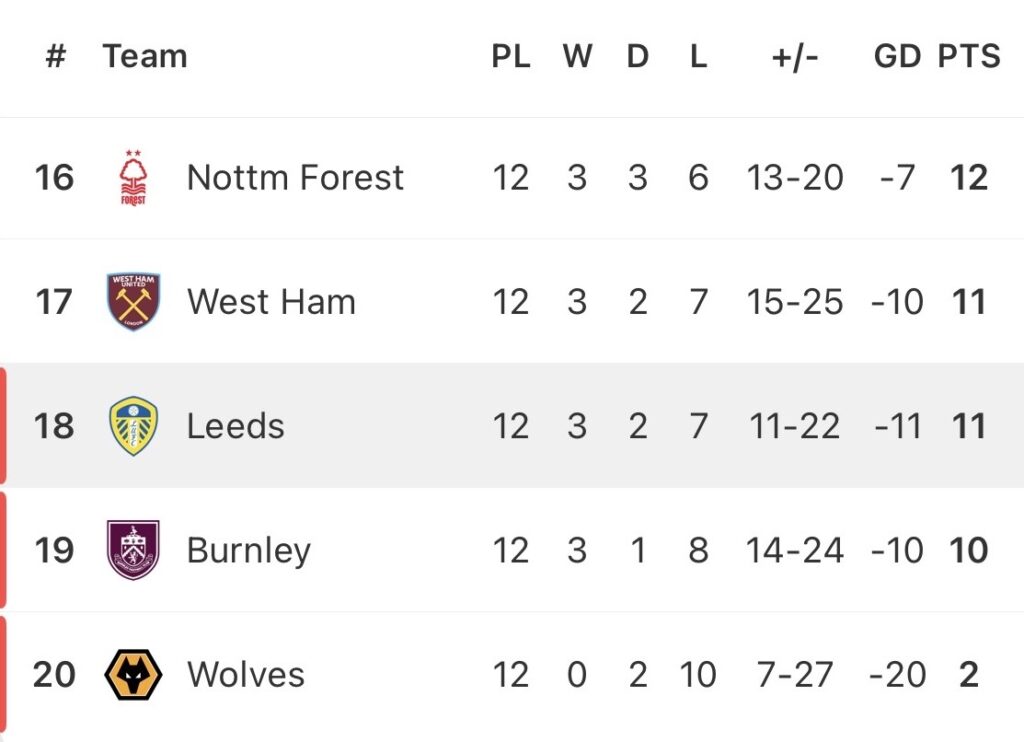Sort table by GD column header
This screenshot has width=1024, height=742.
pyautogui.click(x=896, y=56)
